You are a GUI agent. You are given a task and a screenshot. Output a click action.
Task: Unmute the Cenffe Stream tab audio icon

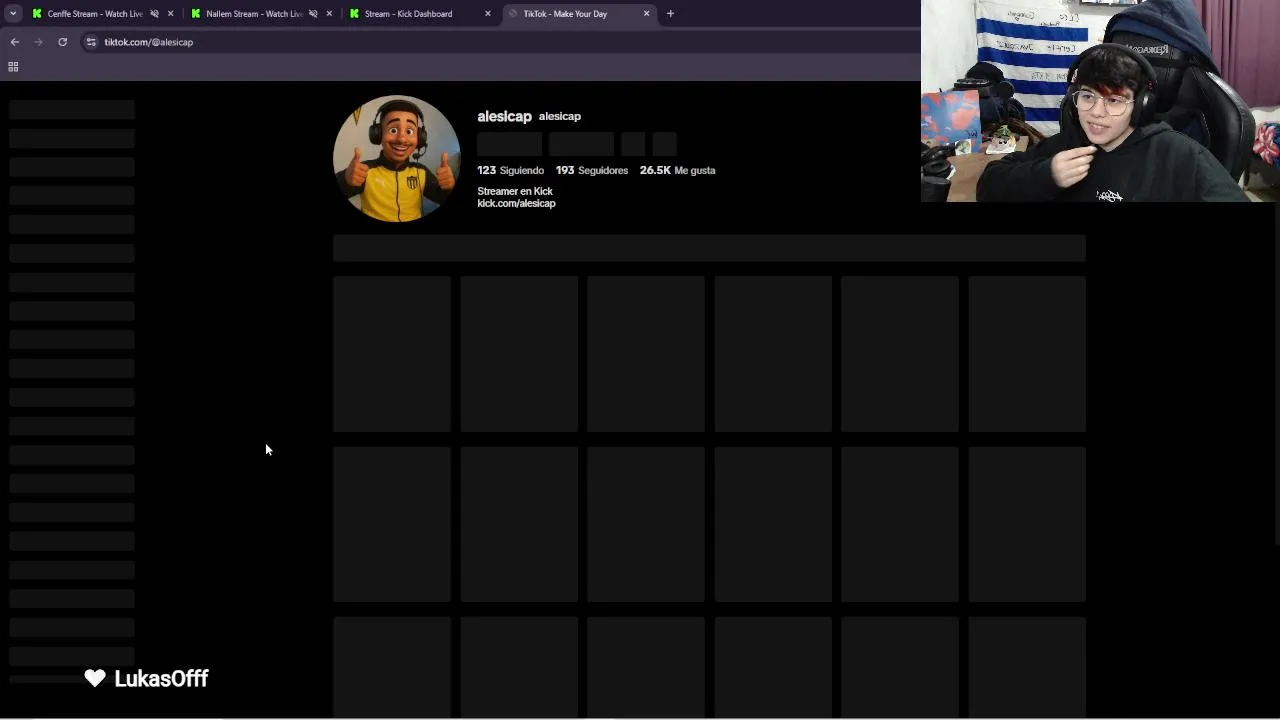coord(154,14)
